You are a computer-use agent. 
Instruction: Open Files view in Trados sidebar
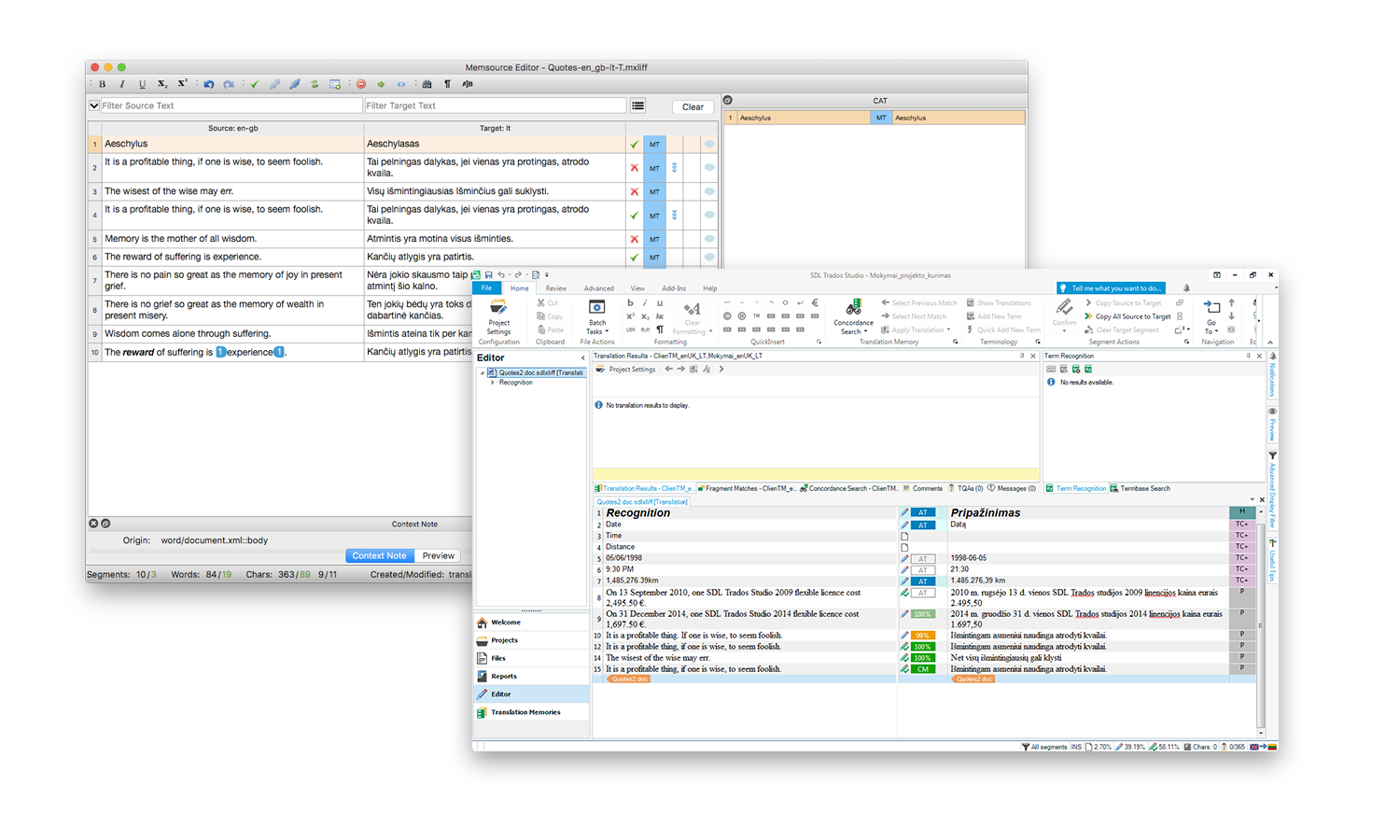tap(532, 658)
